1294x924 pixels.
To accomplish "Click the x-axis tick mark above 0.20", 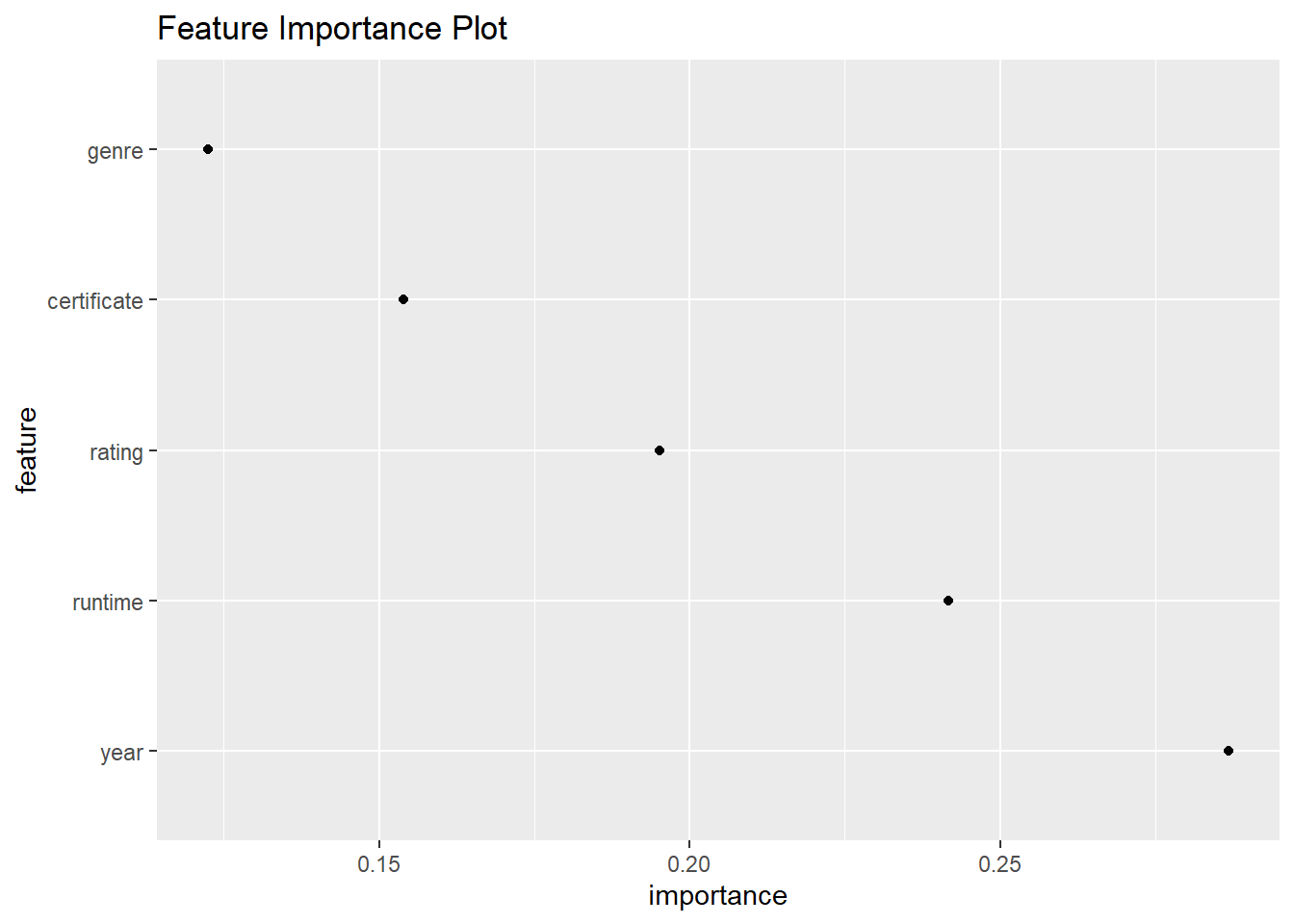I will (x=689, y=844).
